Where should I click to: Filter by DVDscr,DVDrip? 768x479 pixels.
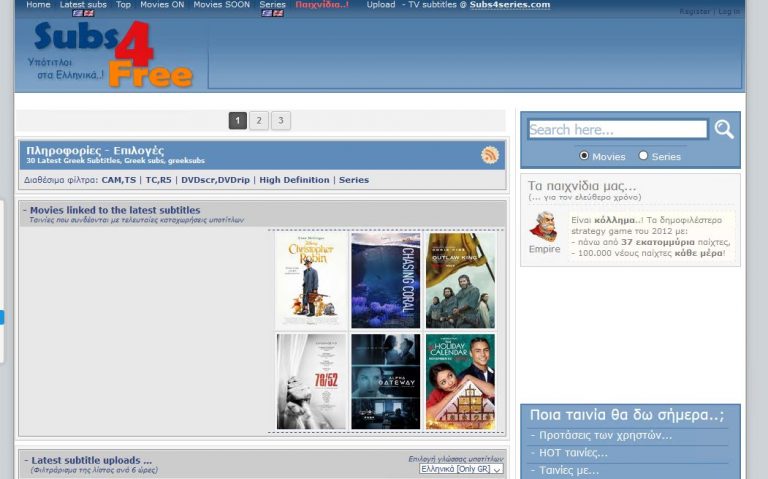tap(216, 180)
